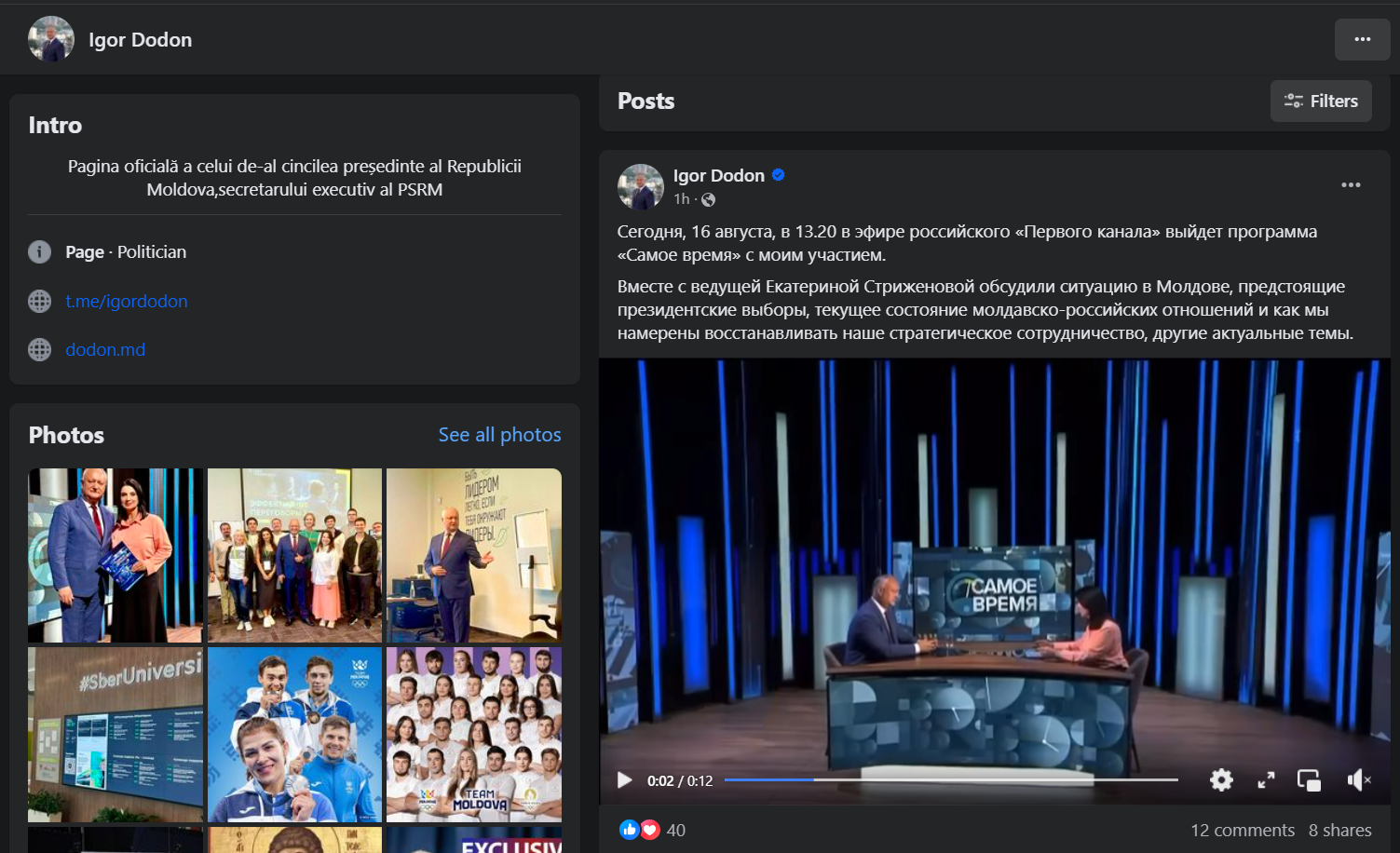Viewport: 1400px width, 853px height.
Task: Open the dodon.md website link
Action: click(105, 350)
